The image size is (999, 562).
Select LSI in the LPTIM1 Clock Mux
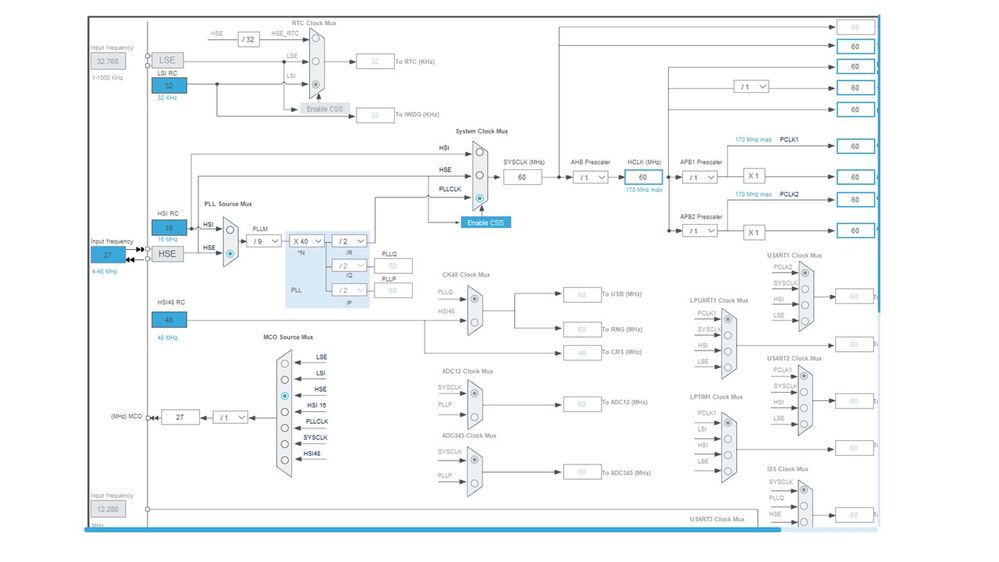pyautogui.click(x=728, y=439)
